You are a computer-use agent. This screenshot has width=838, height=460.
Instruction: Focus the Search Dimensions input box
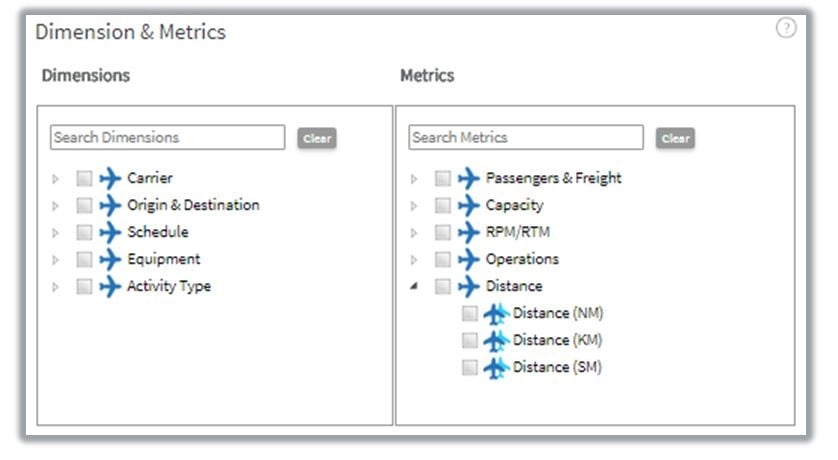click(x=167, y=138)
